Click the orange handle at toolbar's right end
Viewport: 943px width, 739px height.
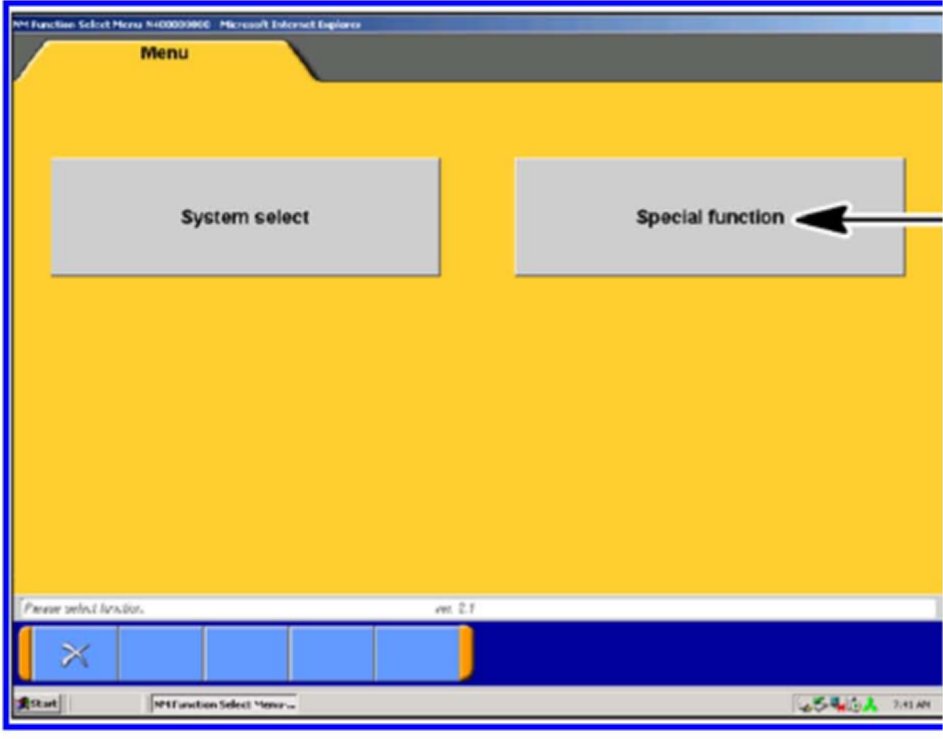click(465, 654)
